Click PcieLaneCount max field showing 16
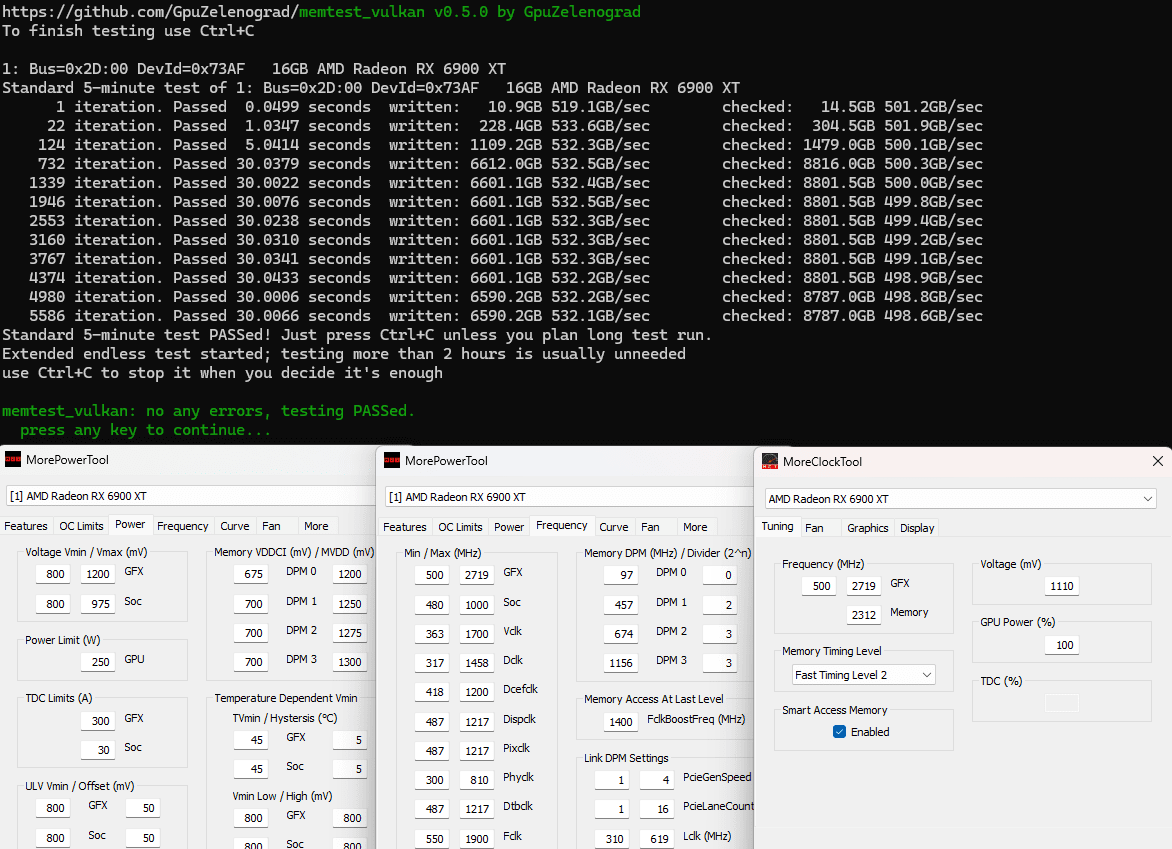The width and height of the screenshot is (1172, 849). pos(656,809)
